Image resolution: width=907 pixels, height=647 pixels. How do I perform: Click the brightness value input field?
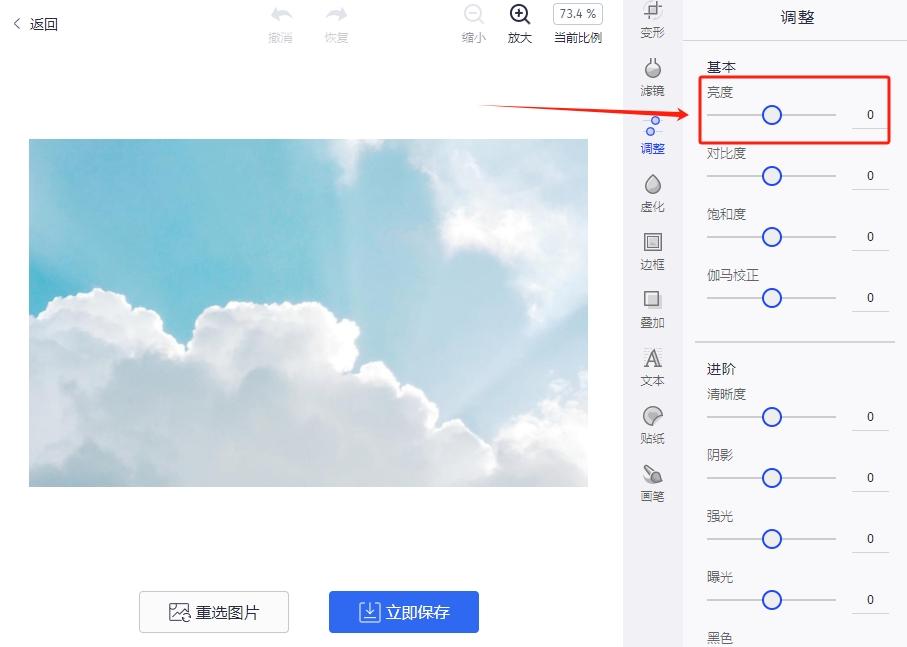pos(869,115)
